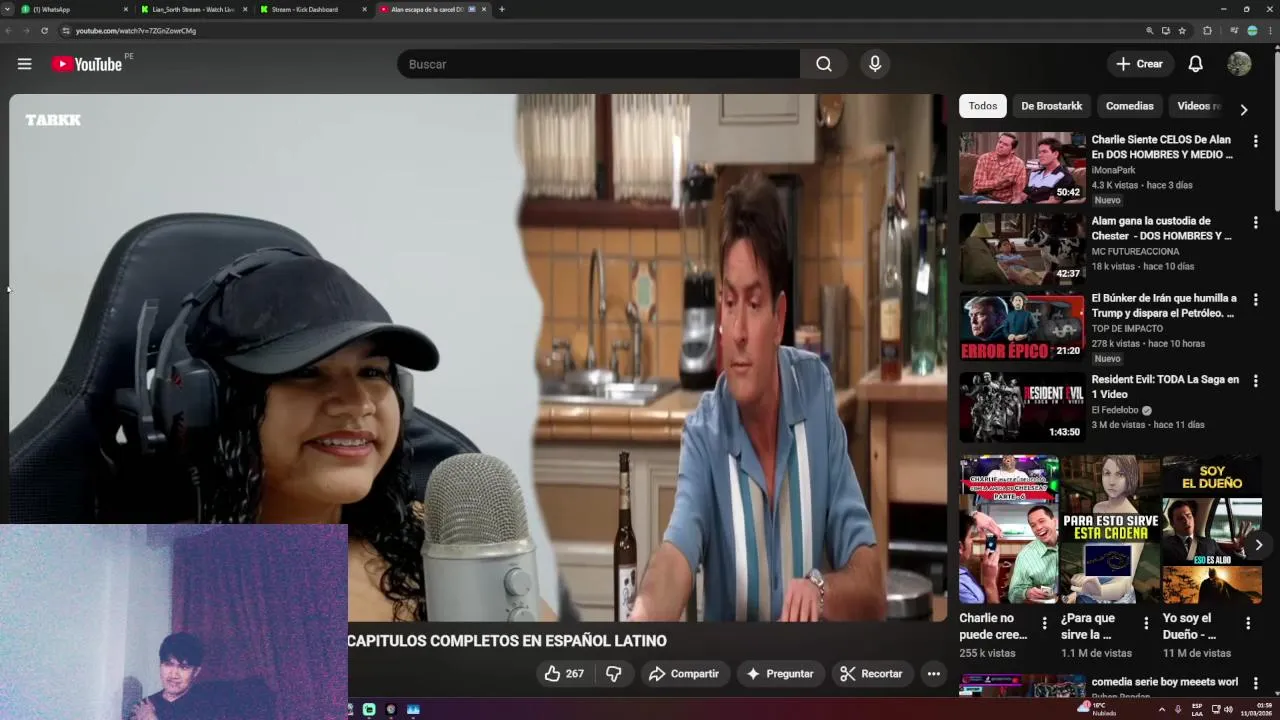This screenshot has width=1280, height=720.
Task: Open the account avatar menu
Action: [x=1239, y=64]
